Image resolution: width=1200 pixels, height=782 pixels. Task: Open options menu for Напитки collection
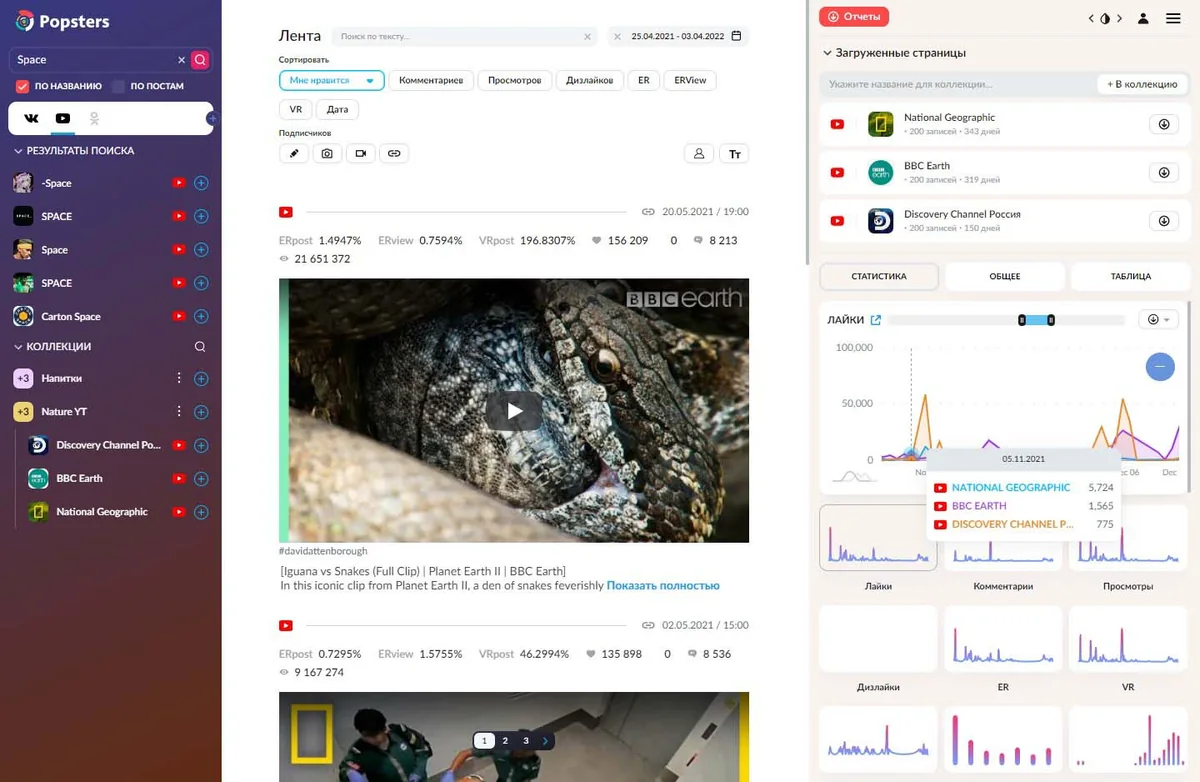pos(180,379)
